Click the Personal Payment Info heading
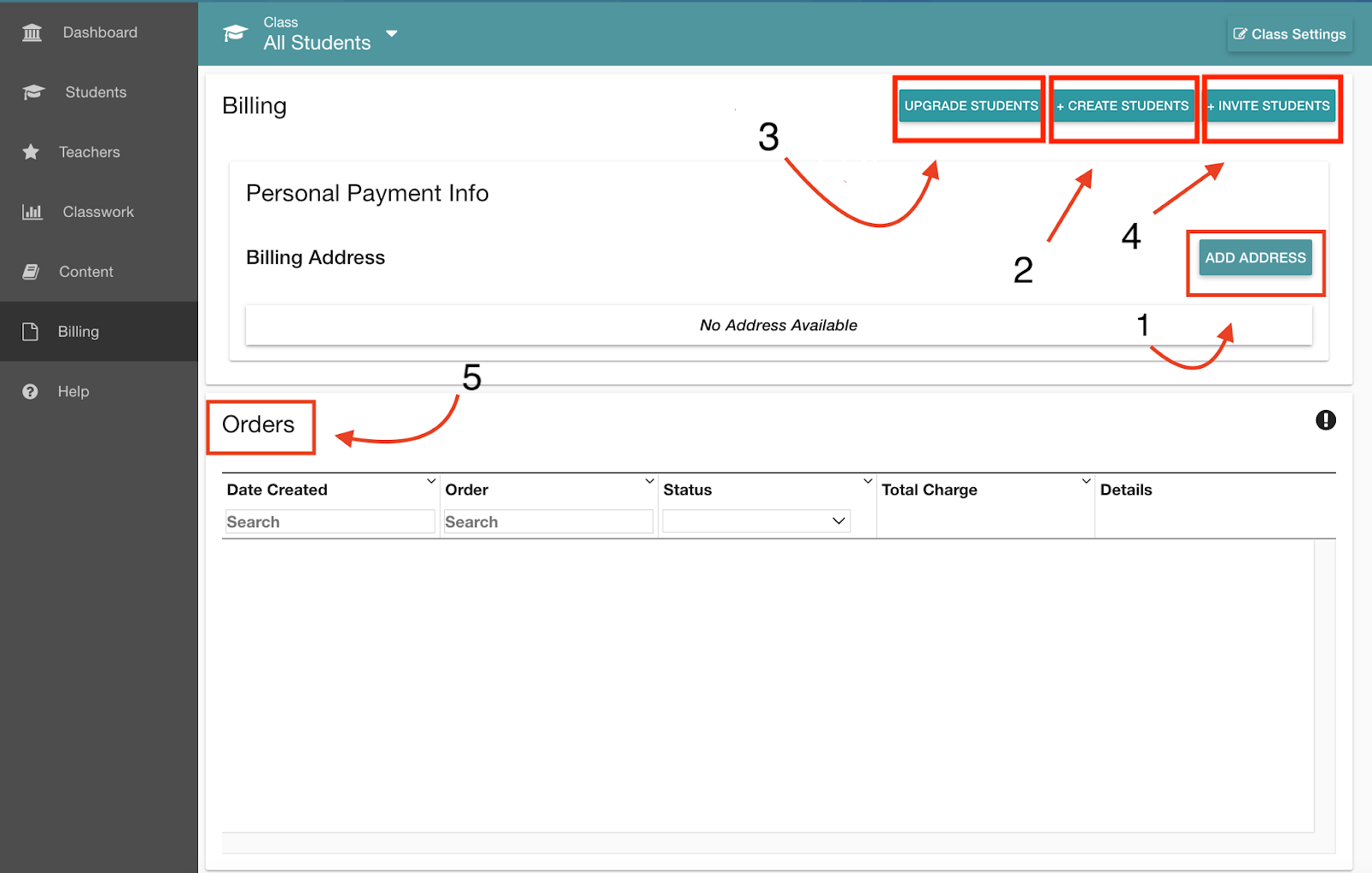The width and height of the screenshot is (1372, 873). (x=367, y=194)
